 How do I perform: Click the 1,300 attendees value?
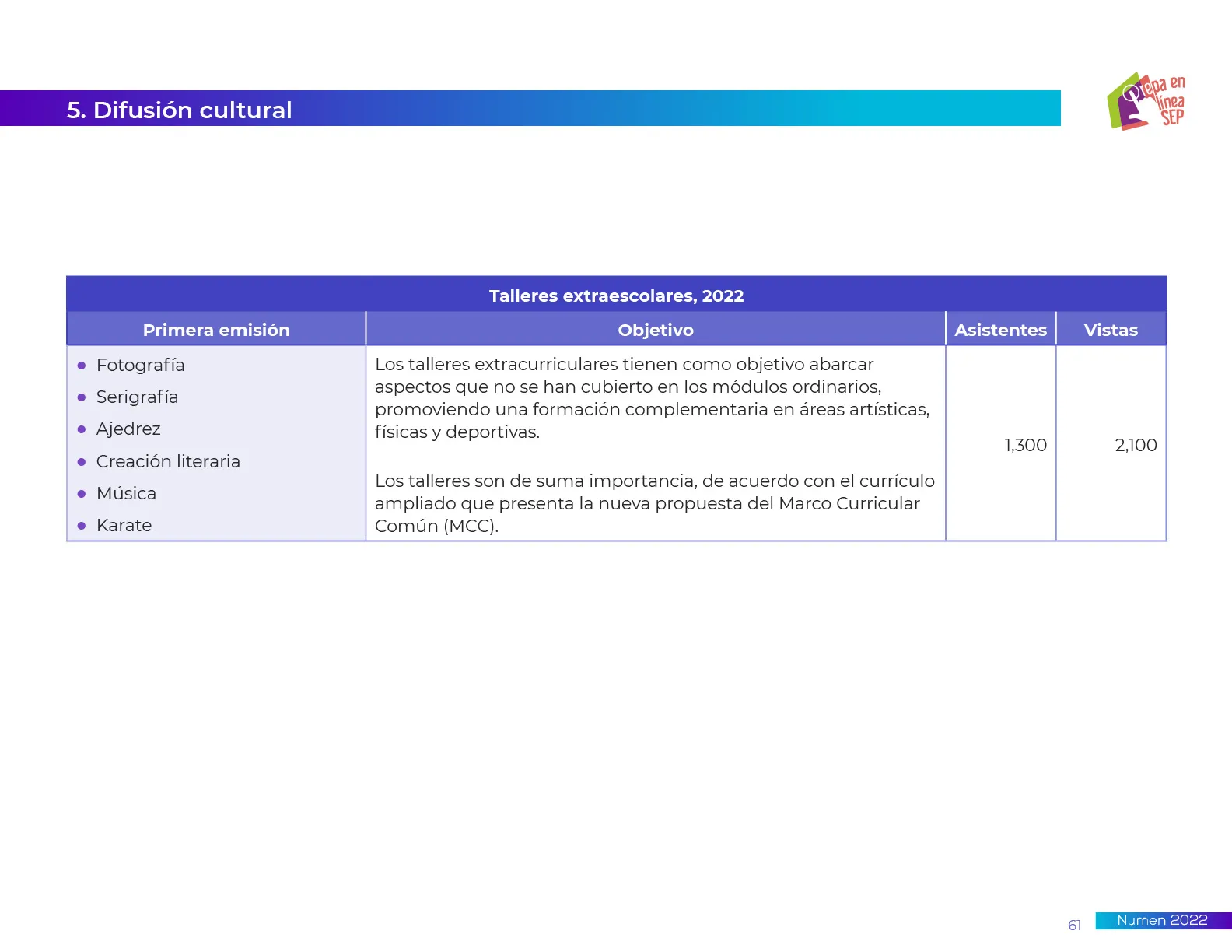[1025, 445]
